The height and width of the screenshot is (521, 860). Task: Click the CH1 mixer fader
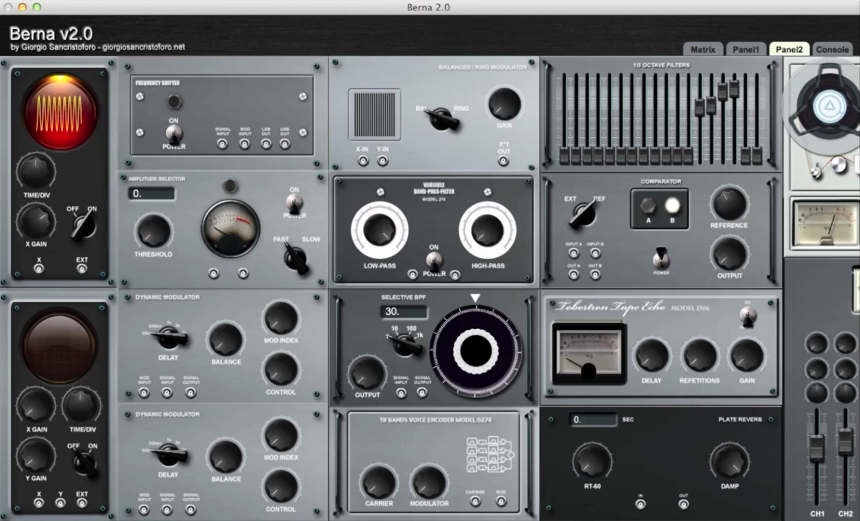coord(817,448)
